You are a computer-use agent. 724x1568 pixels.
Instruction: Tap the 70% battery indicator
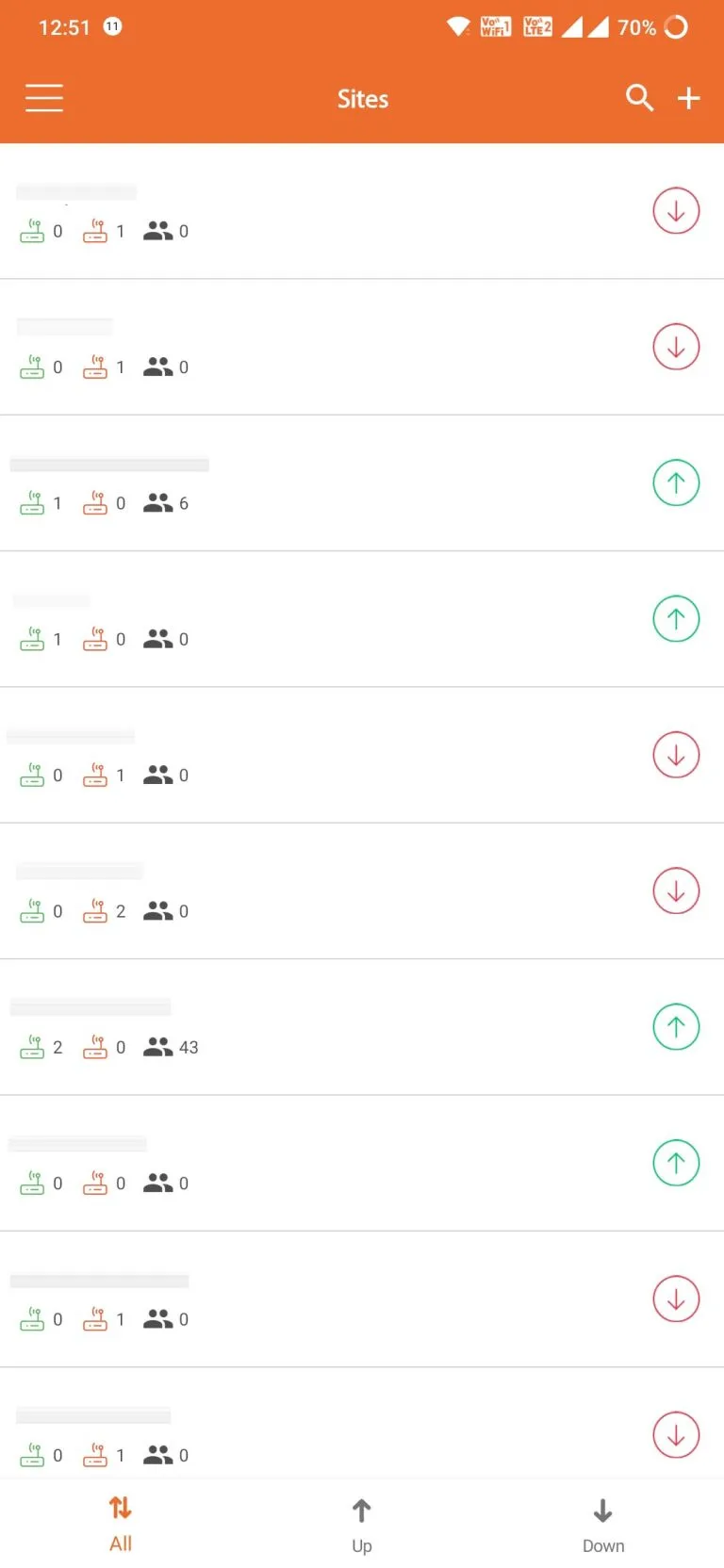click(x=652, y=27)
